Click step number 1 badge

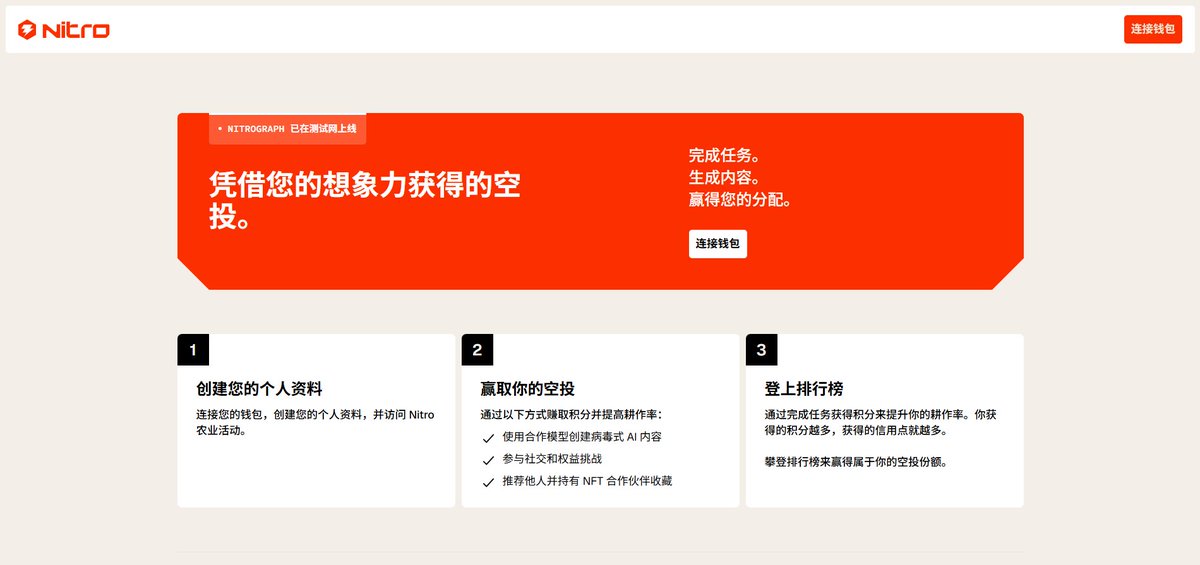click(x=193, y=350)
